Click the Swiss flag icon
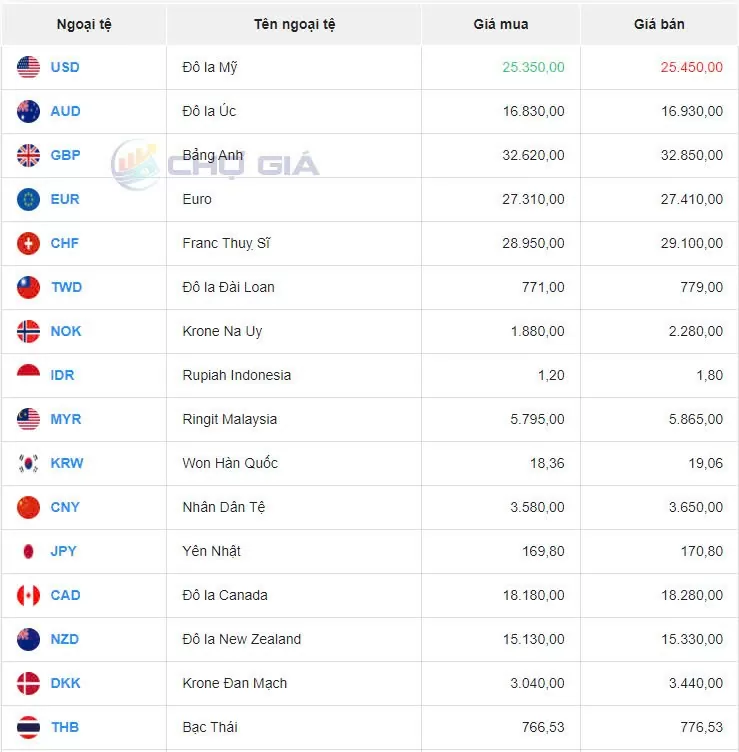Screen dimensions: 739x752 pyautogui.click(x=28, y=244)
